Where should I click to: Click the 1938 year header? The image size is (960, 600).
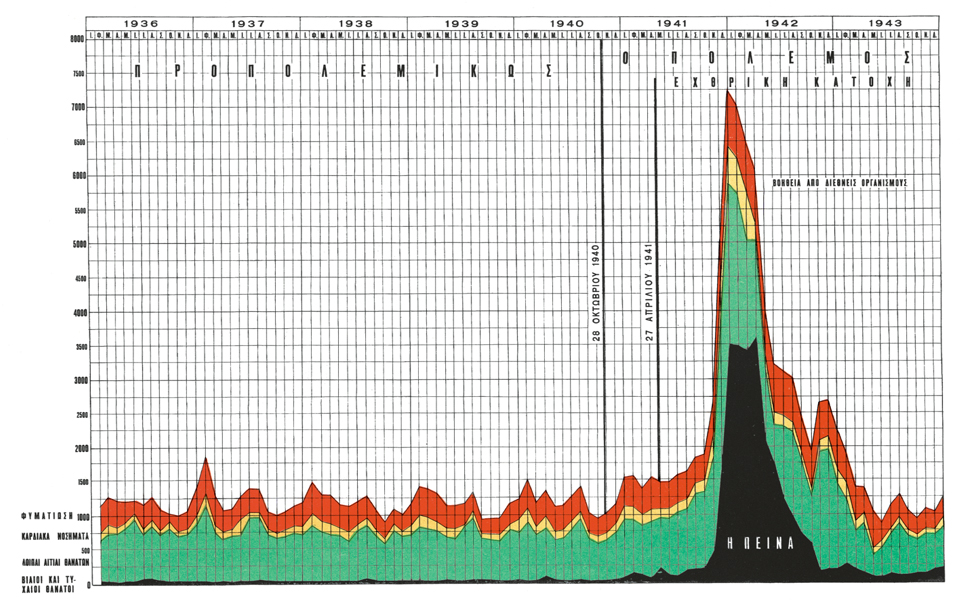pyautogui.click(x=353, y=22)
